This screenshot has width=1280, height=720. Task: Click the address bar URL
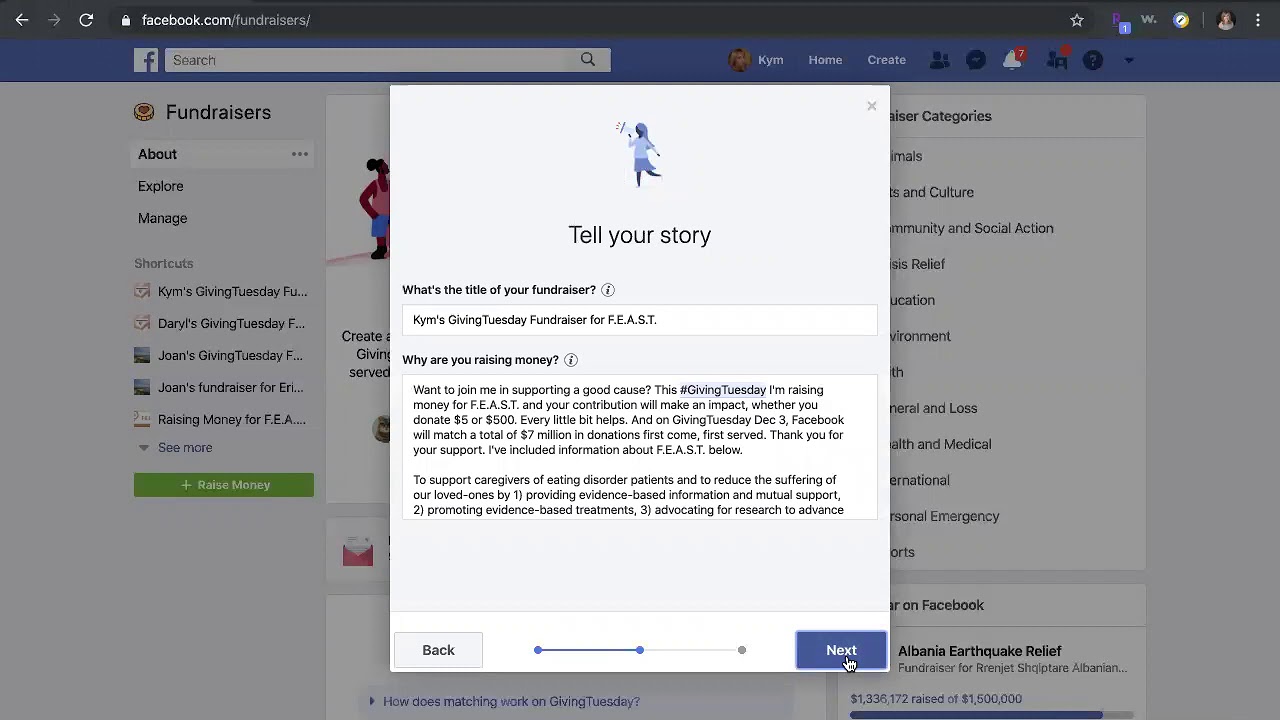pyautogui.click(x=226, y=20)
